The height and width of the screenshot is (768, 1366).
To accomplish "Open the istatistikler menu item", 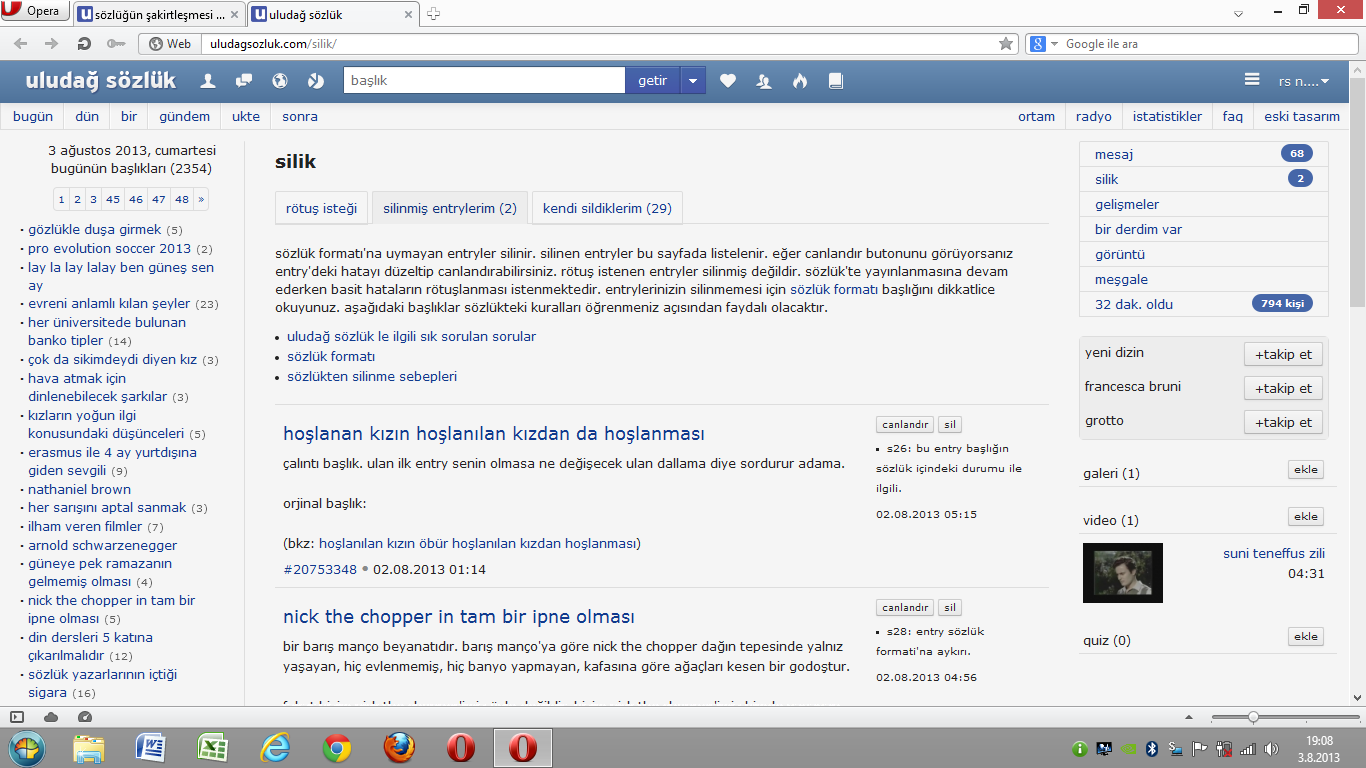I will click(x=1167, y=116).
